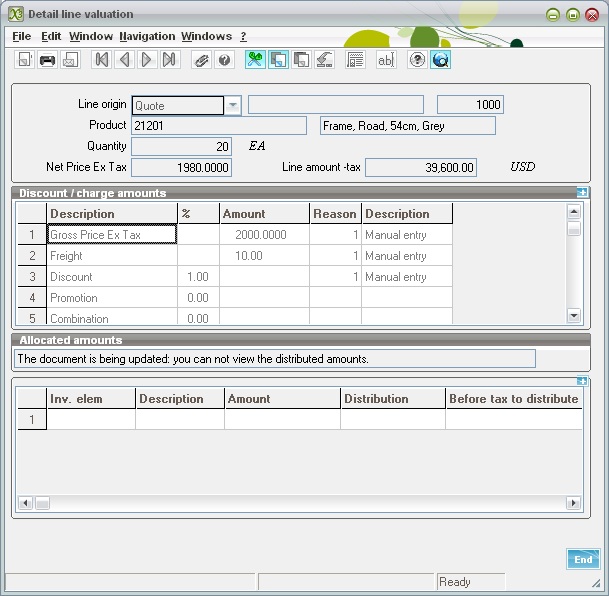Select the 'Gross Price Ex Tax' cell
Viewport: 609px width, 596px height.
pyautogui.click(x=112, y=235)
